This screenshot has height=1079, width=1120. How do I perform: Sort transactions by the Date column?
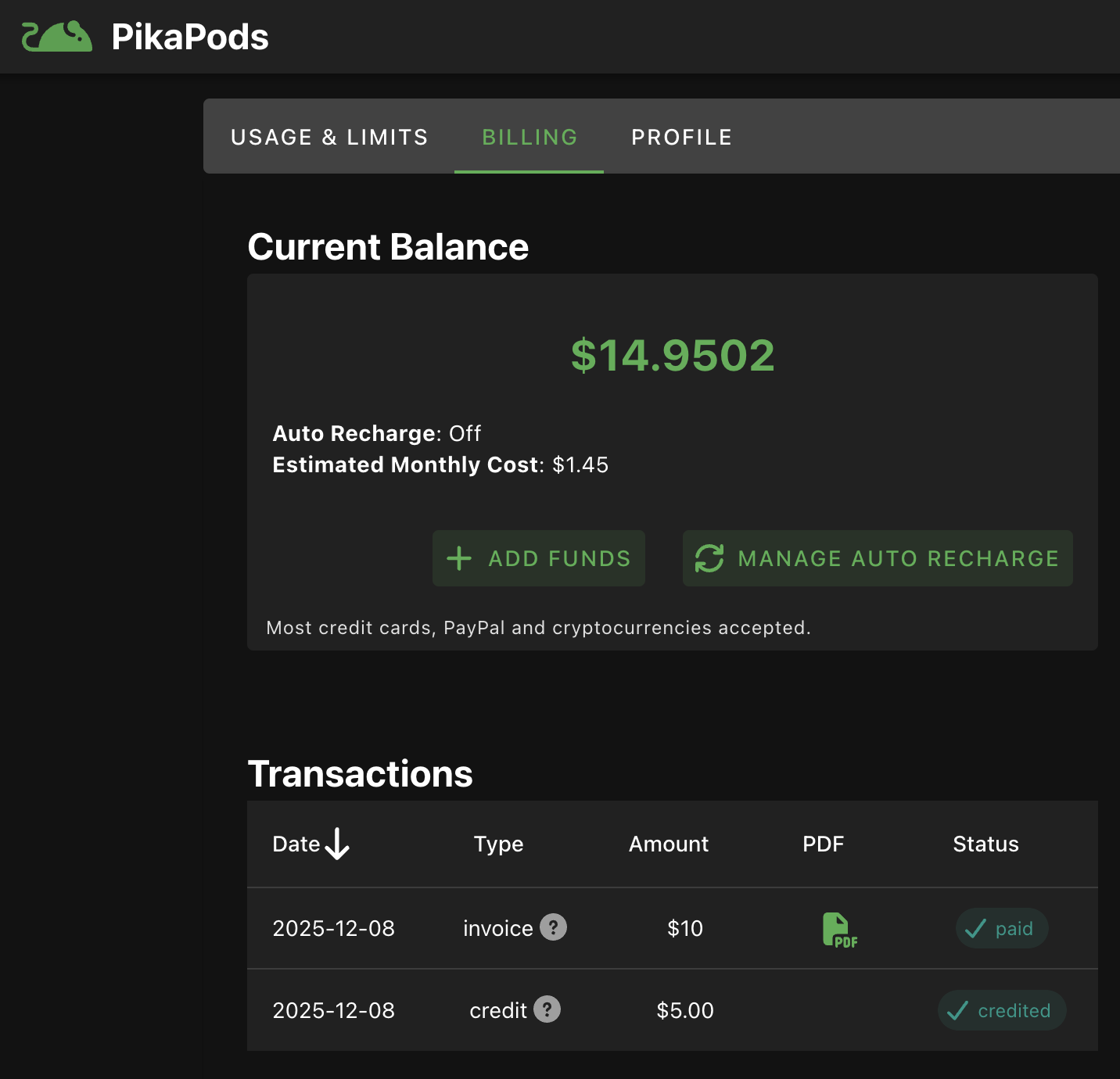[296, 844]
